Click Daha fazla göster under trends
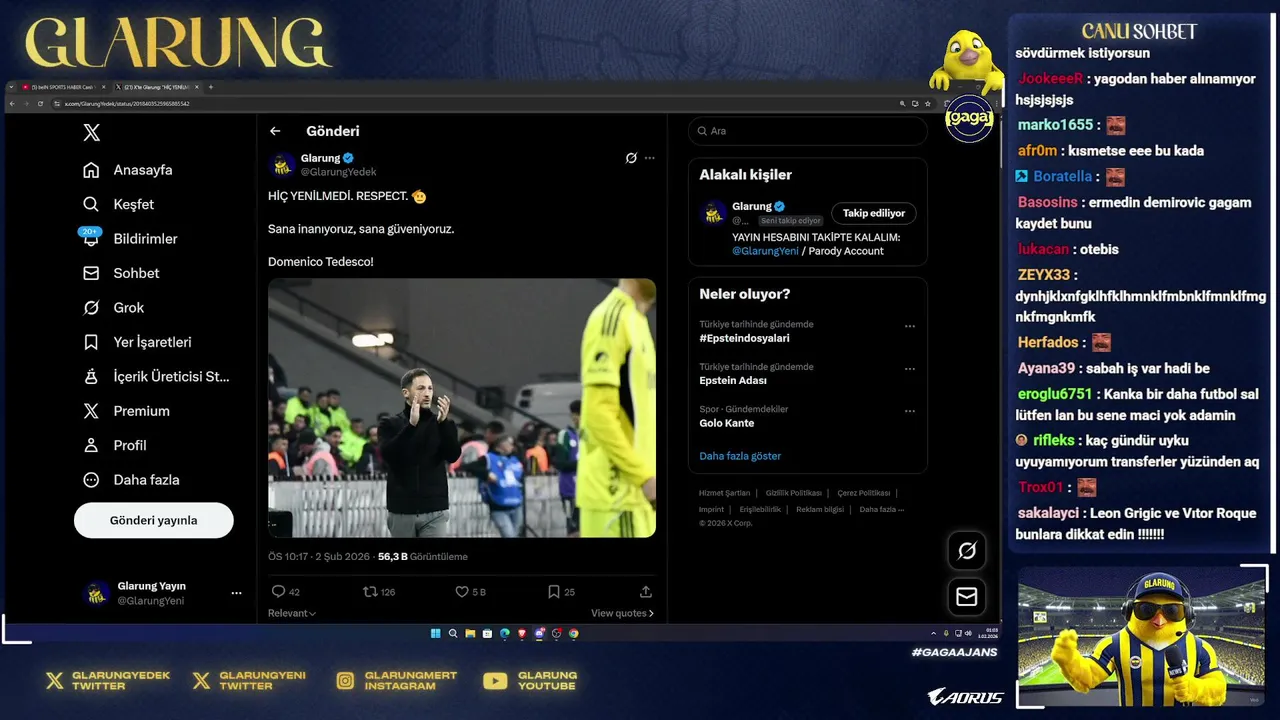Image resolution: width=1280 pixels, height=720 pixels. [x=740, y=456]
